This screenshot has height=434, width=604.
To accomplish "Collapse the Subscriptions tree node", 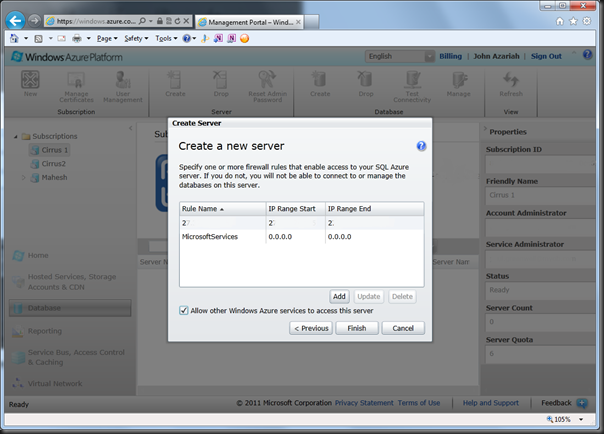I will tap(15, 136).
